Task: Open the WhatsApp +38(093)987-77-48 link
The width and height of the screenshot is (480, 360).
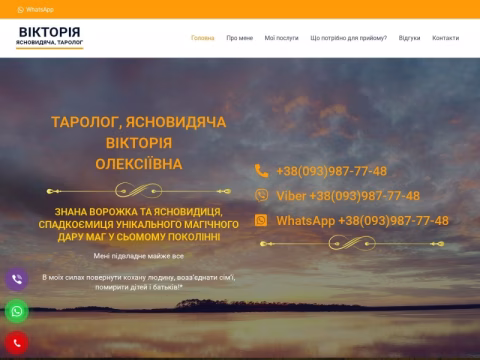Action: tap(362, 221)
